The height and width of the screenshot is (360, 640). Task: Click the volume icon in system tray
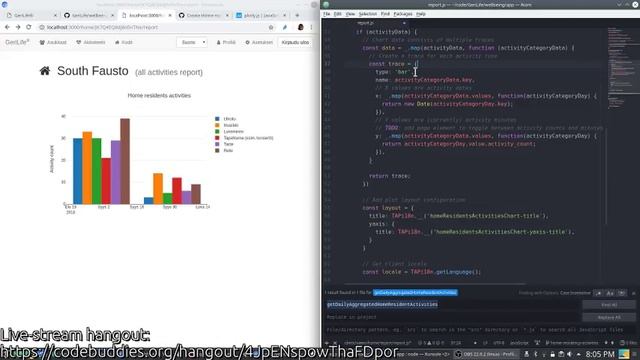tap(569, 354)
